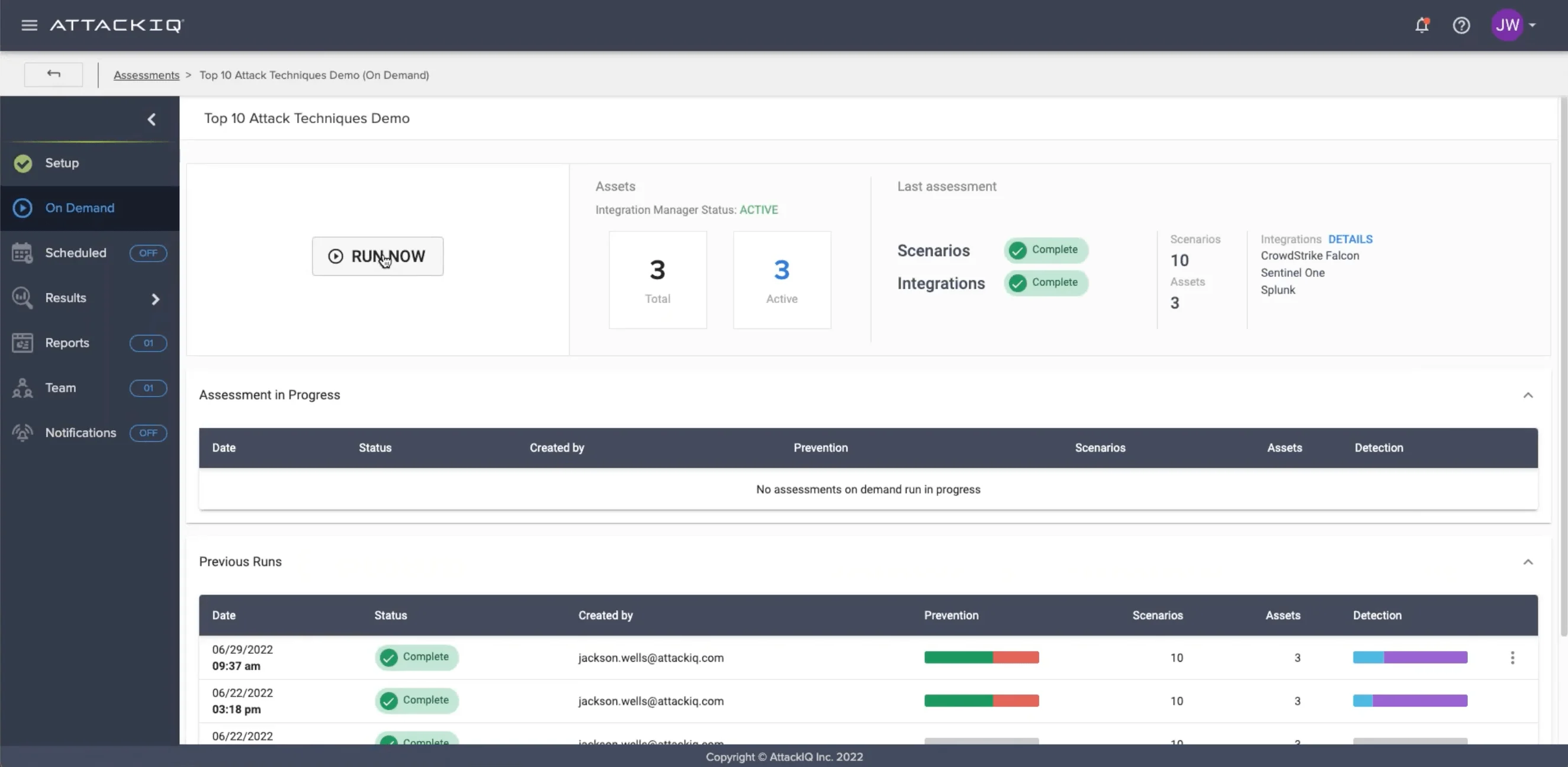Click the Team people icon
1568x767 pixels.
23,388
